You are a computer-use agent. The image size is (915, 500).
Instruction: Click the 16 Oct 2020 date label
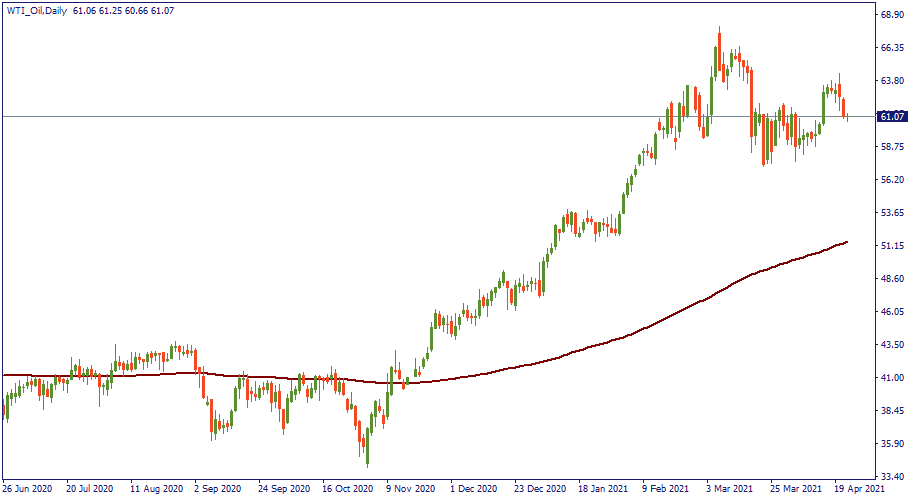click(346, 490)
